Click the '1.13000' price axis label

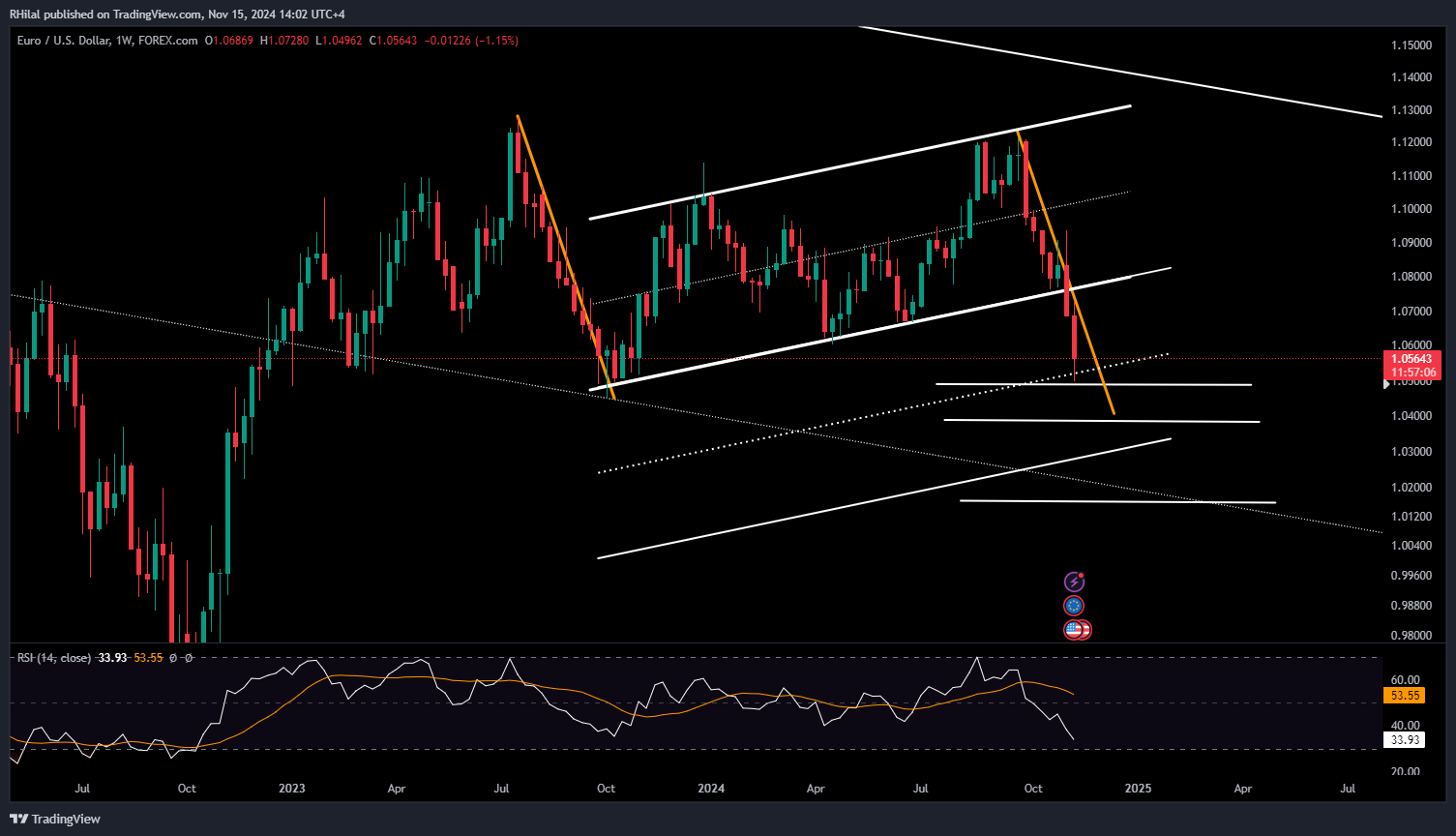pyautogui.click(x=1411, y=110)
